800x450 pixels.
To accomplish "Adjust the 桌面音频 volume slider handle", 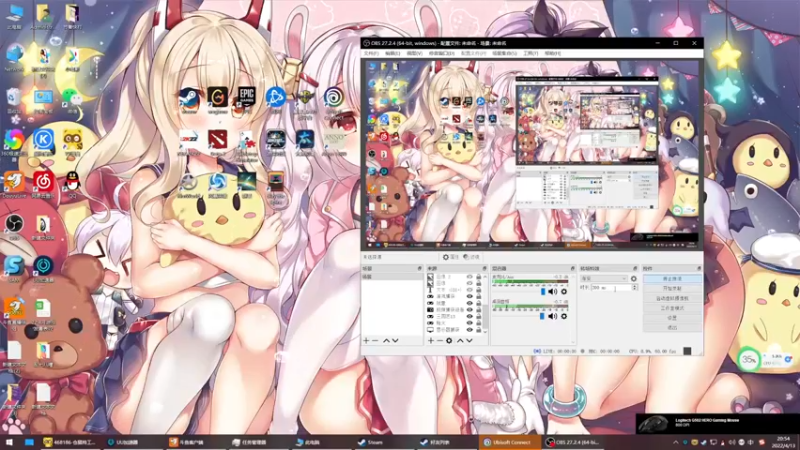I will point(542,316).
